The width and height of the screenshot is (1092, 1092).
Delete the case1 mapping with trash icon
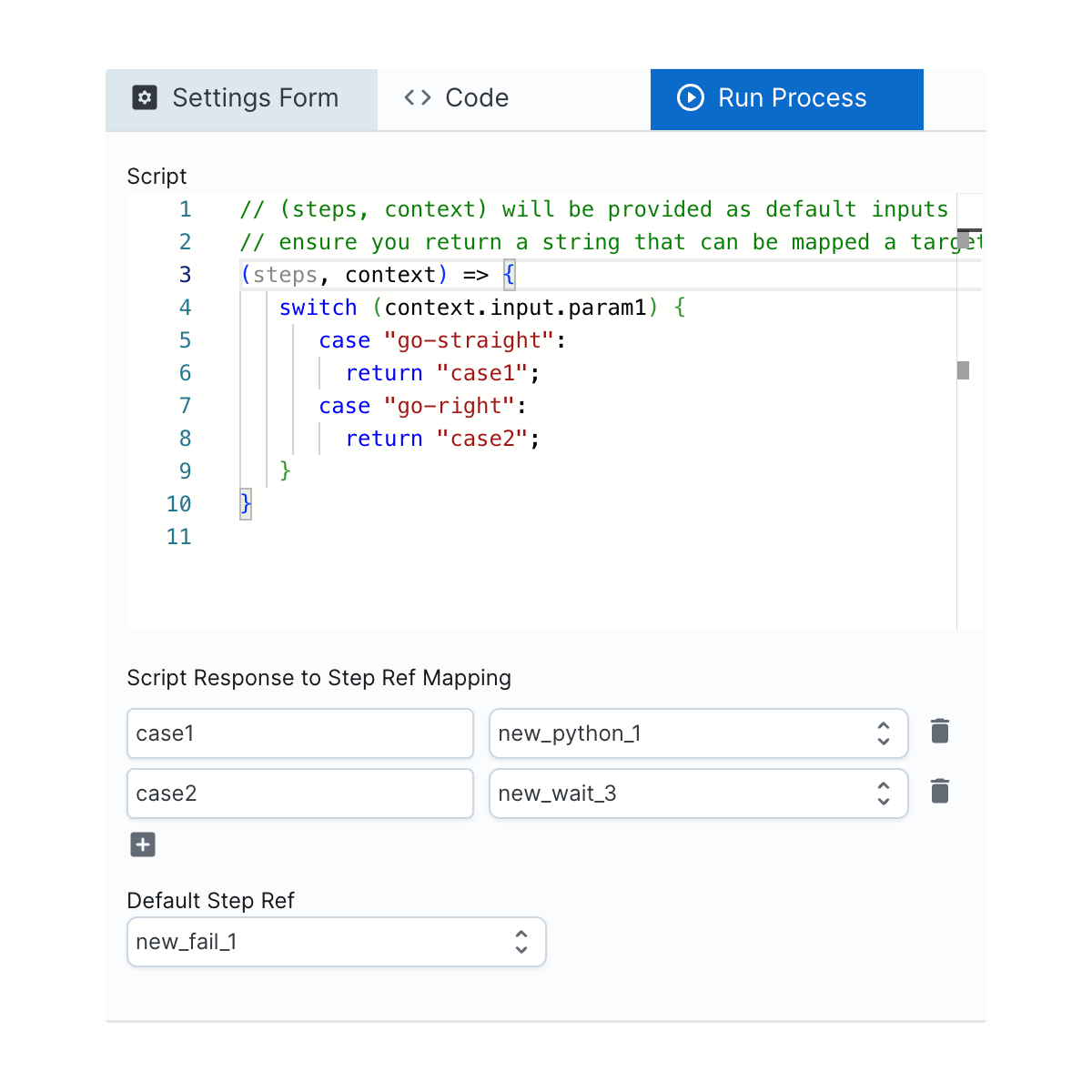point(940,732)
